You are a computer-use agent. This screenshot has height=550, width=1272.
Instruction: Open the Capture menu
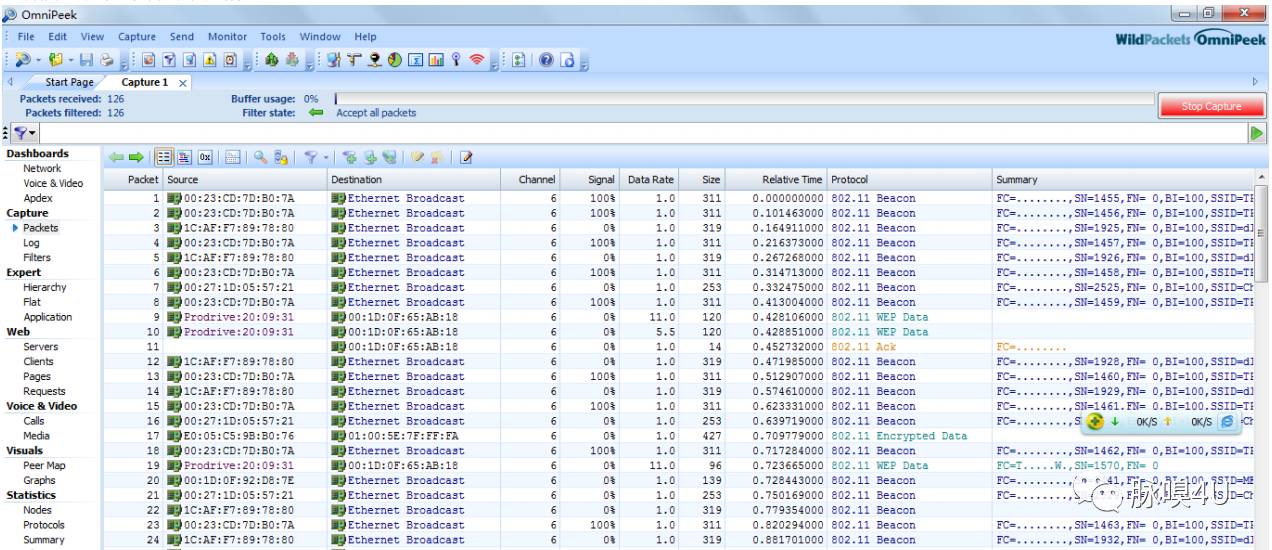tap(137, 36)
